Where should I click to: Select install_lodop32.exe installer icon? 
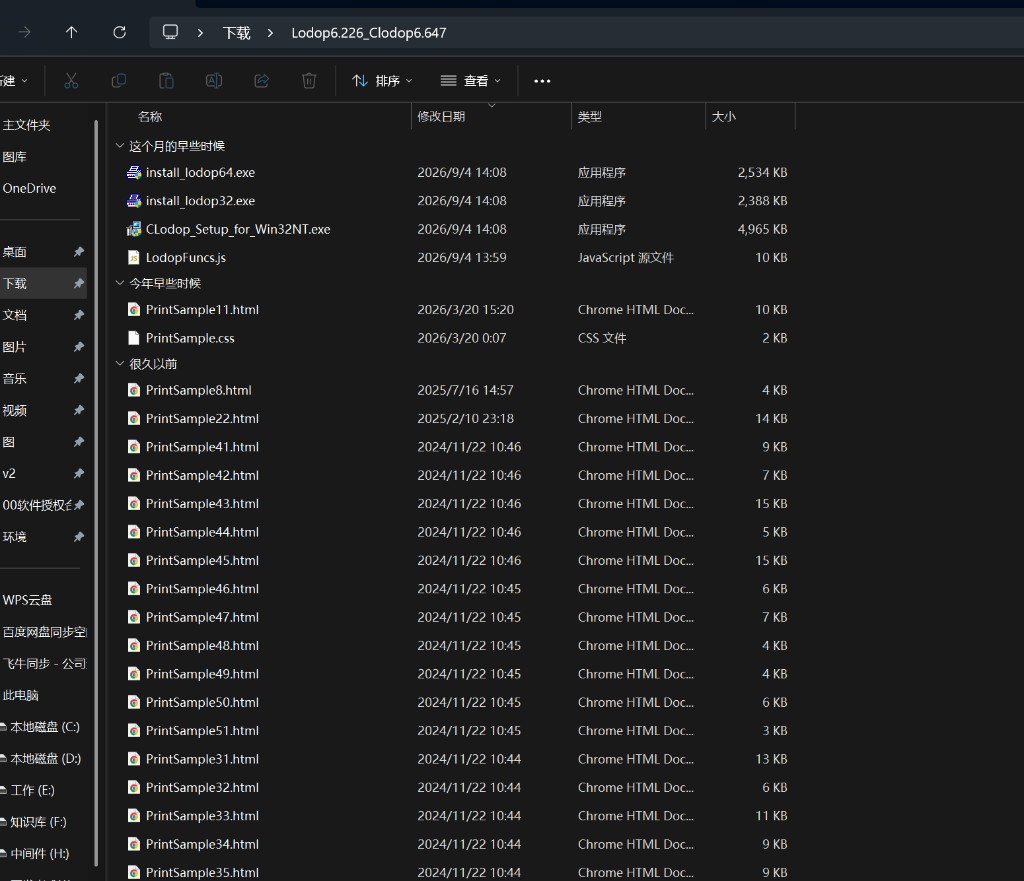[x=134, y=200]
